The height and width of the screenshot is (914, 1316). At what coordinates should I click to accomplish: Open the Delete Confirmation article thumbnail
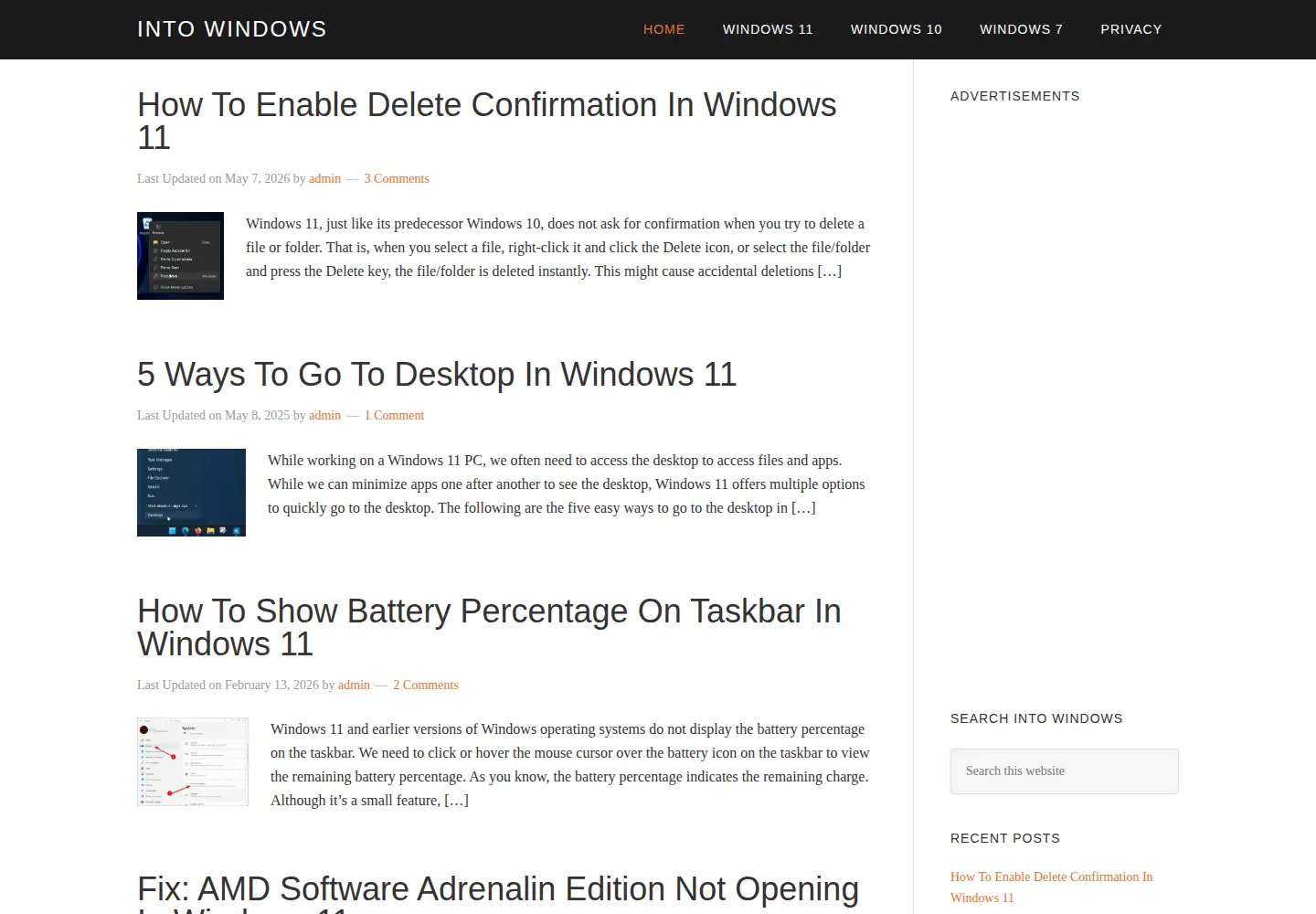(x=180, y=256)
